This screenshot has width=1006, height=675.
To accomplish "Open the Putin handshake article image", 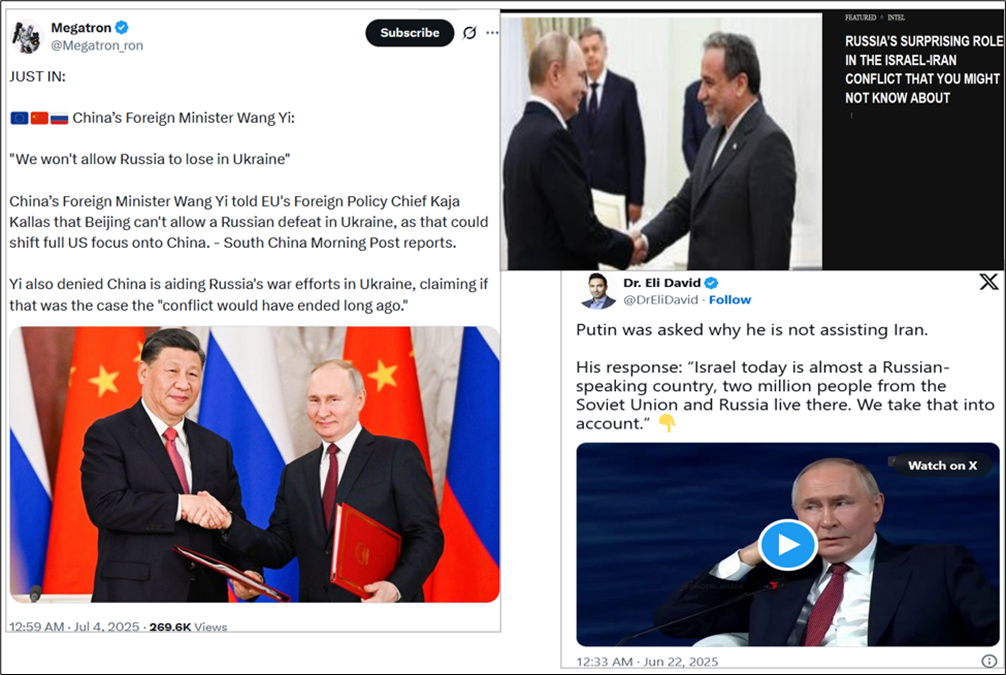I will click(661, 141).
